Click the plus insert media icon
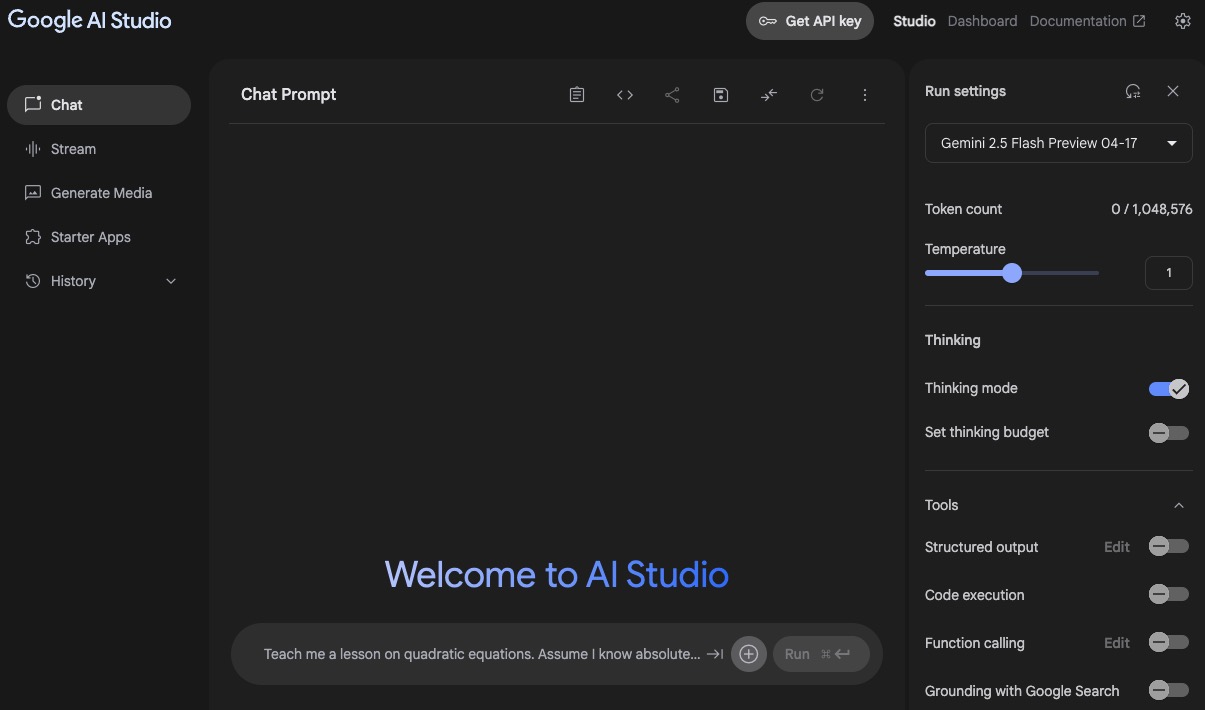This screenshot has width=1205, height=710. point(748,654)
